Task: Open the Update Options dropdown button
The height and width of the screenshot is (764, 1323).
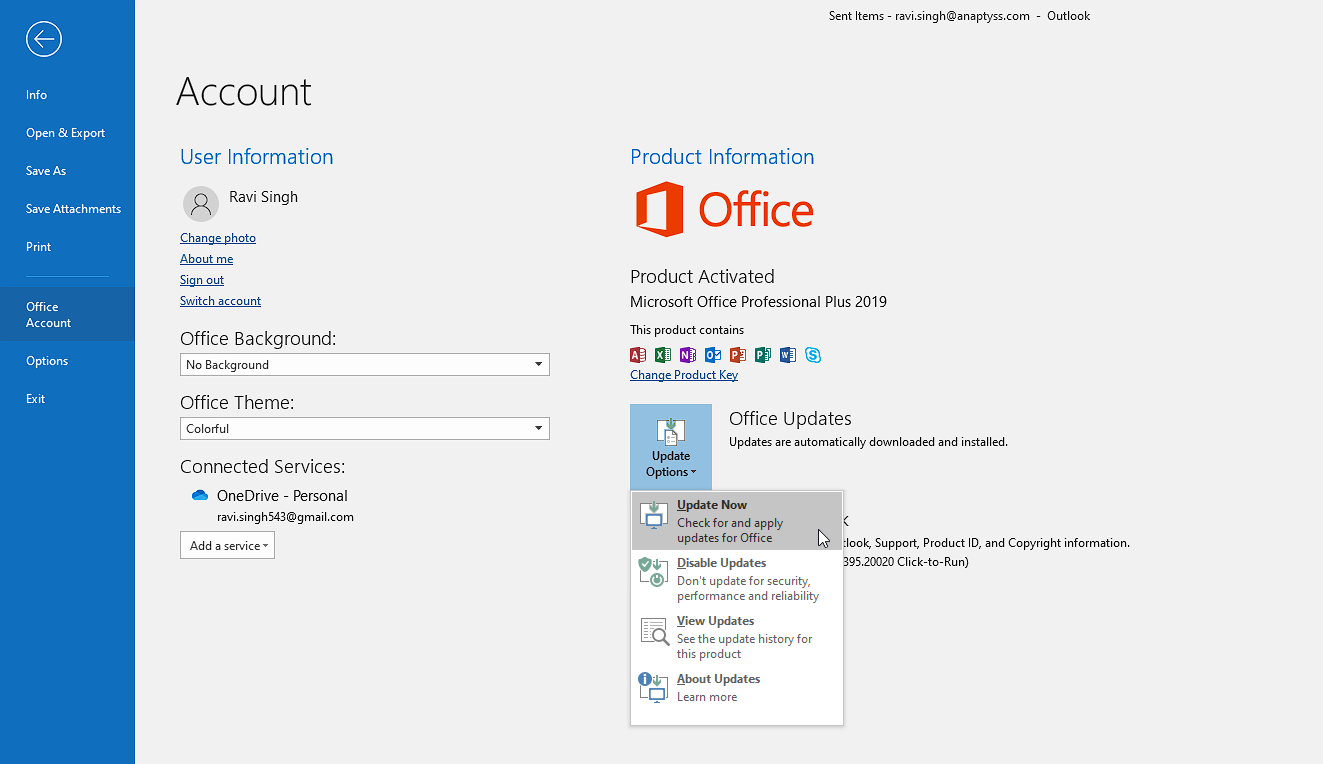Action: (x=671, y=445)
